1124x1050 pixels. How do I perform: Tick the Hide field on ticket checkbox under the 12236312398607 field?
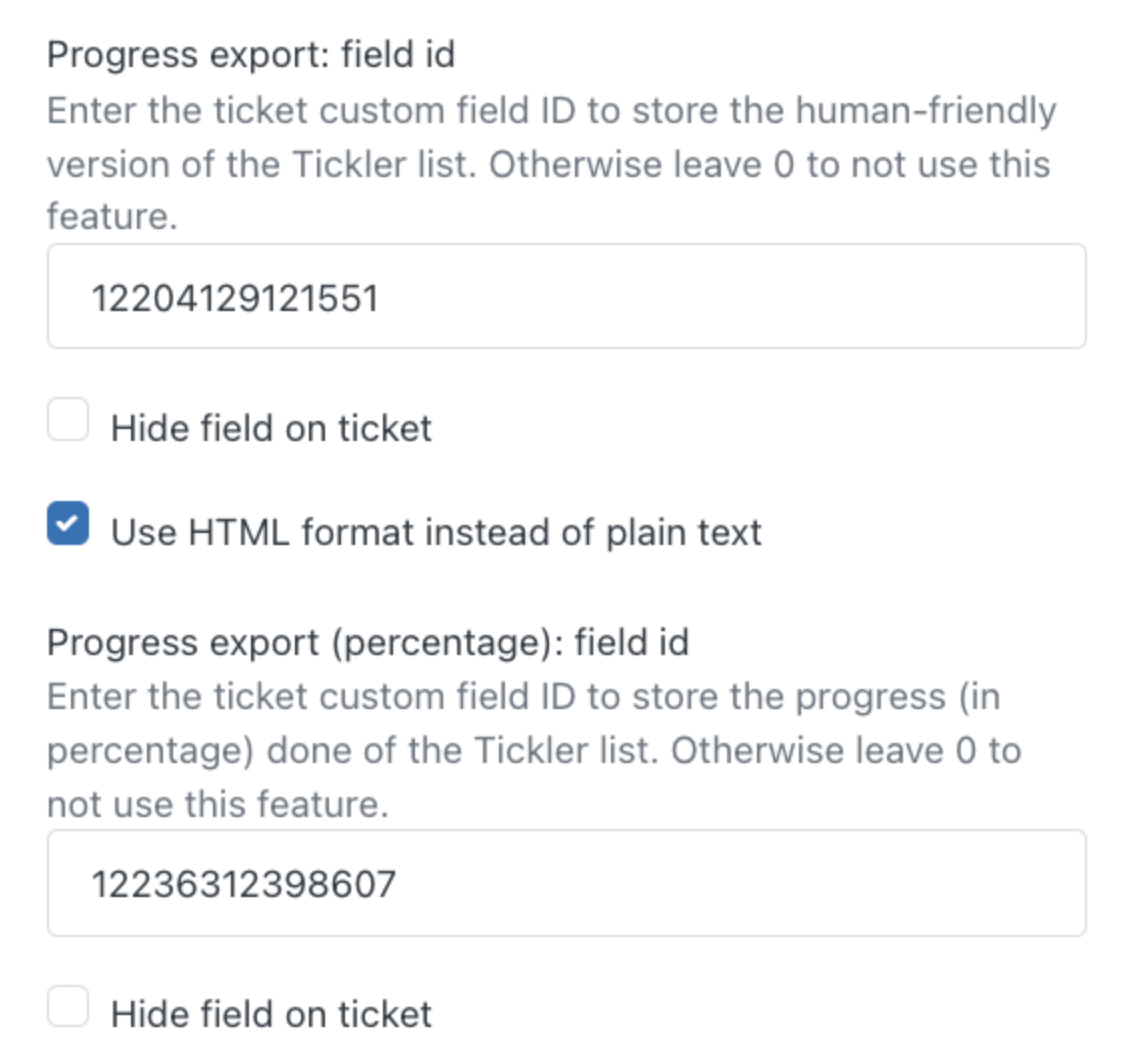[x=68, y=1006]
